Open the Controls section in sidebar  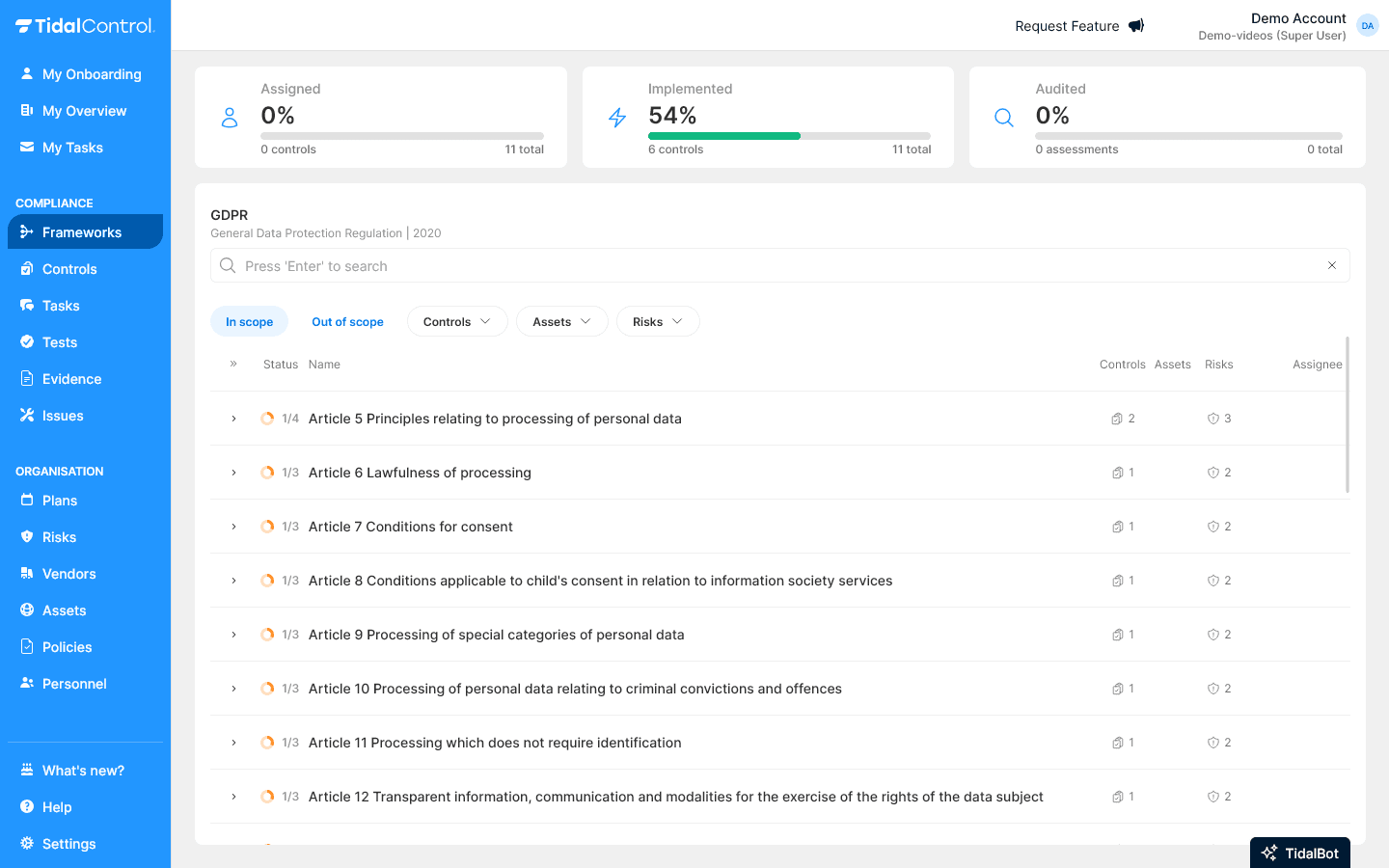click(x=68, y=268)
